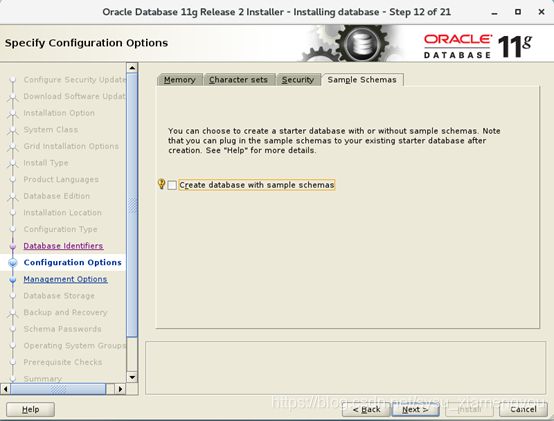Click the horizontal scrollbar thumb under step list
This screenshot has width=554, height=421.
(x=58, y=389)
